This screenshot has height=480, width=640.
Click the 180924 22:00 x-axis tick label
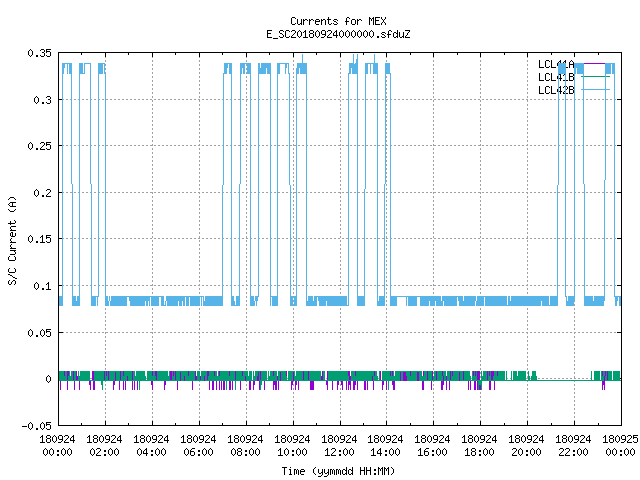pos(573,446)
